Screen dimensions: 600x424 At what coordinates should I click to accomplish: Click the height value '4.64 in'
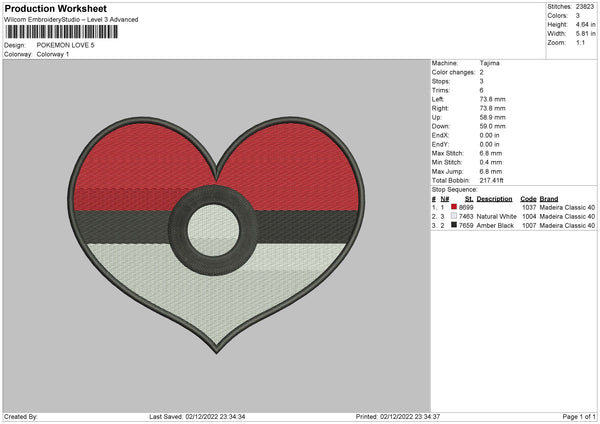(x=585, y=24)
